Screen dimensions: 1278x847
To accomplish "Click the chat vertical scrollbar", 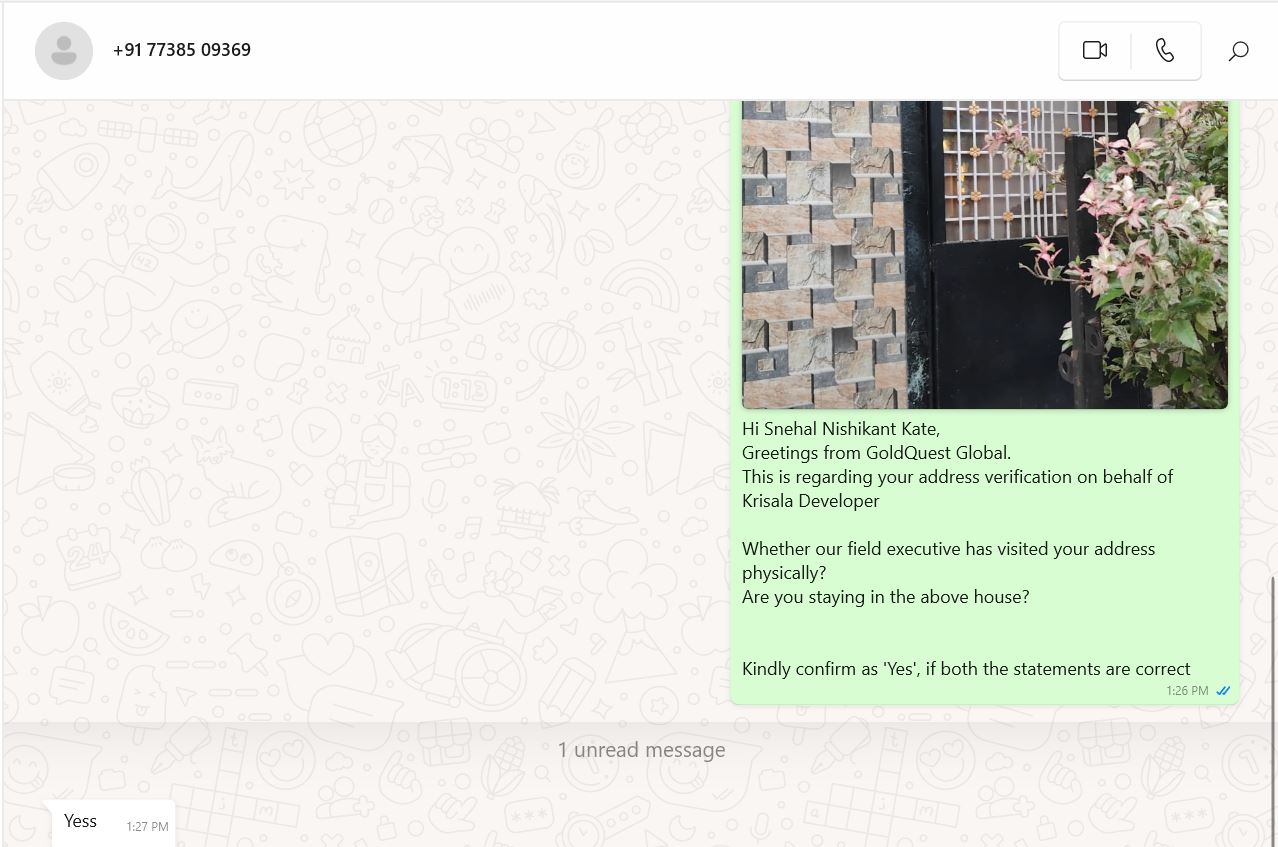I will [x=1273, y=712].
